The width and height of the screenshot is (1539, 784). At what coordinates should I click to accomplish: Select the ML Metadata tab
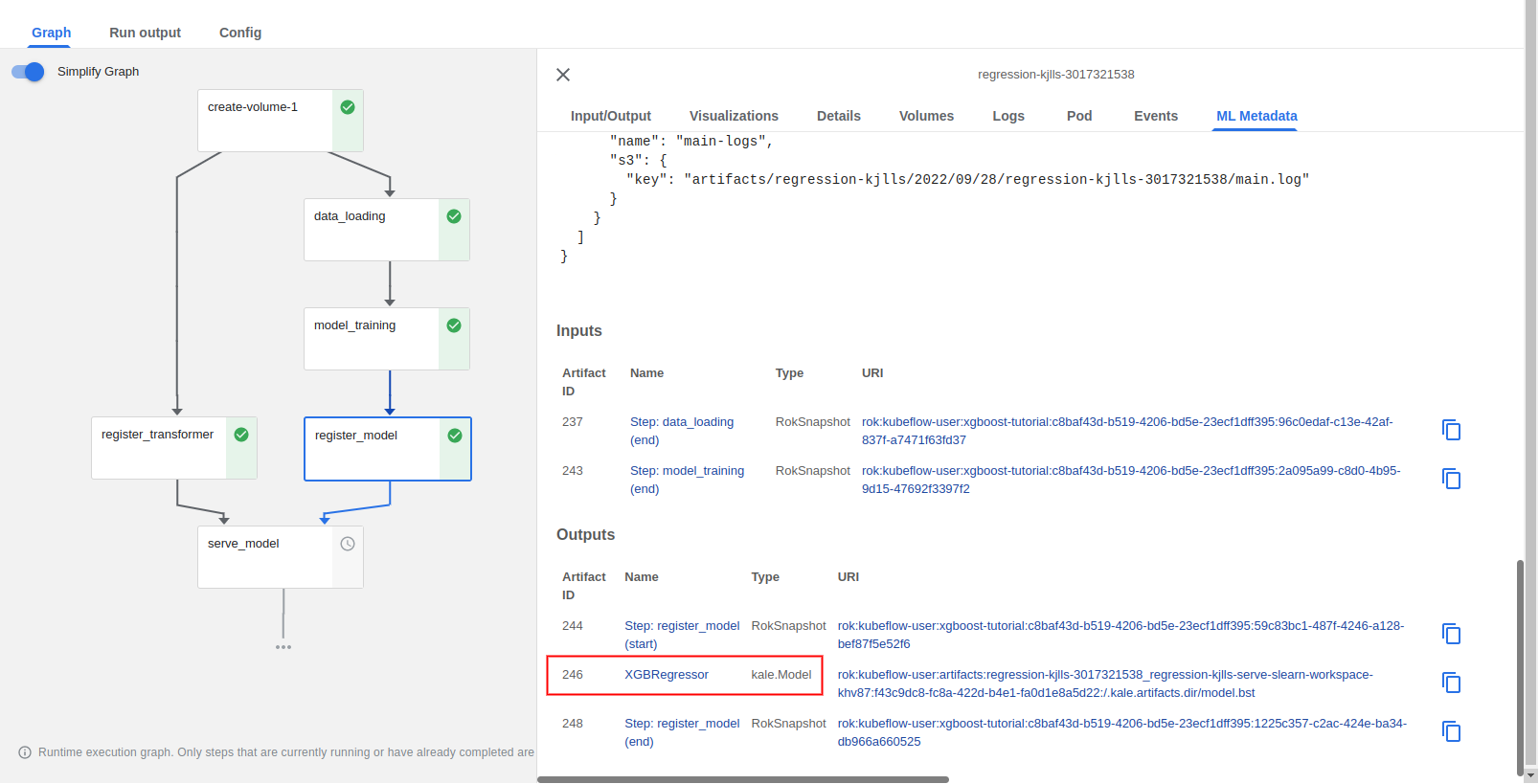pyautogui.click(x=1256, y=116)
